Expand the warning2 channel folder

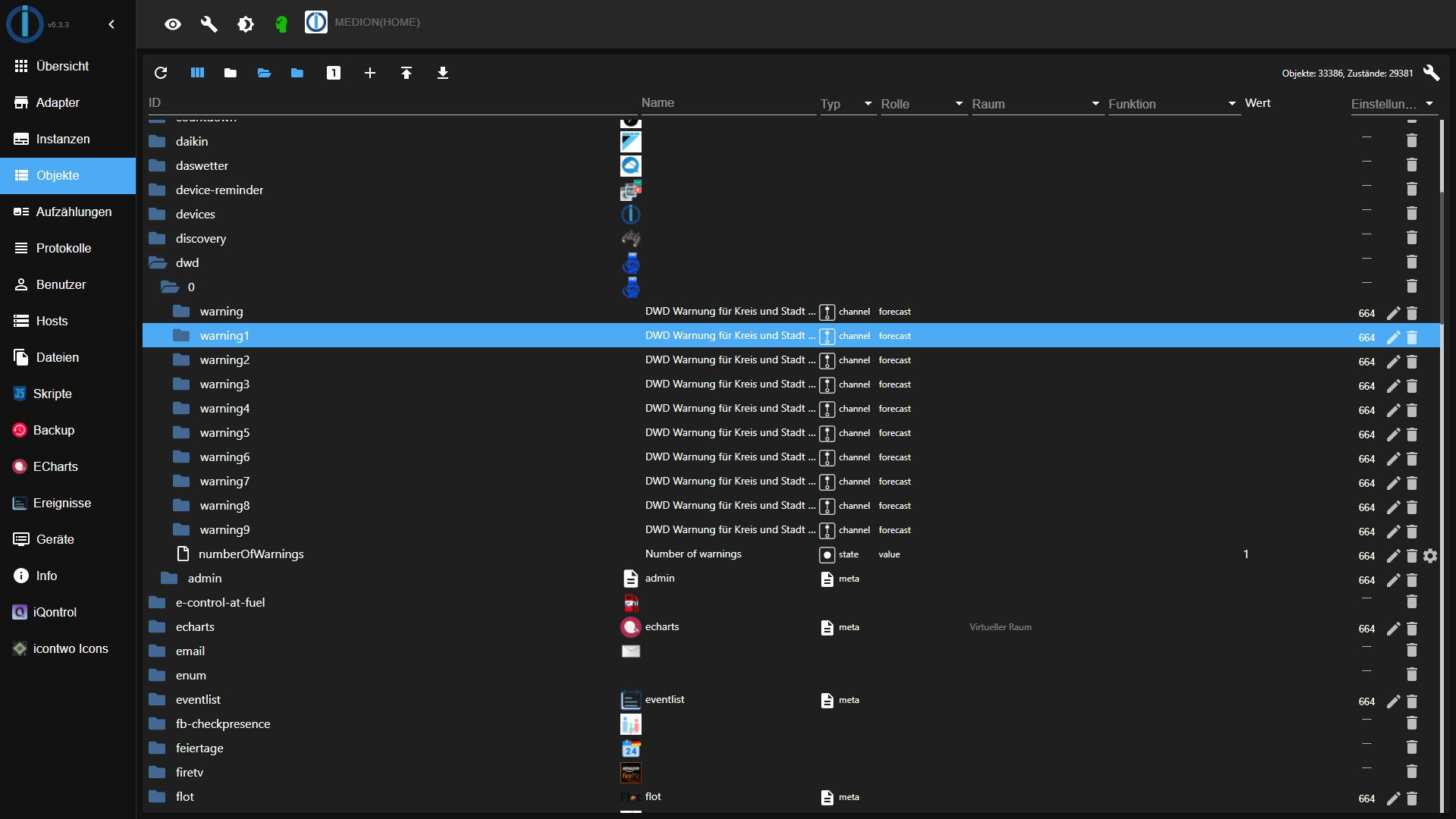click(x=181, y=359)
